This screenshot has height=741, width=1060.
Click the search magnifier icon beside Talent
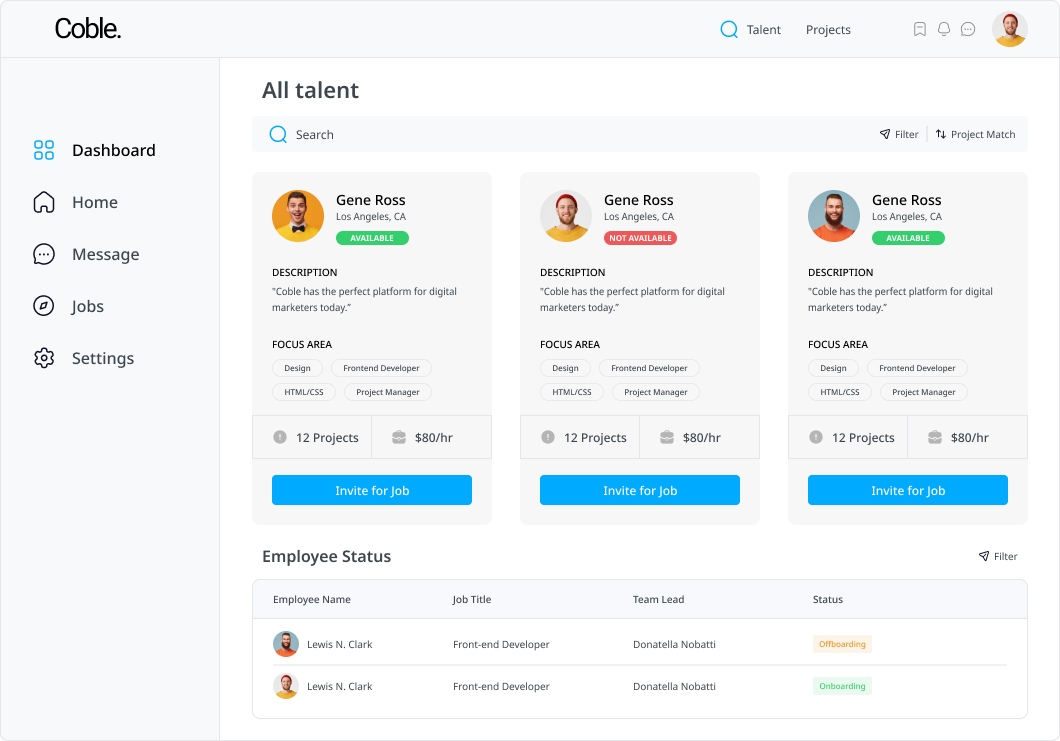pos(729,30)
